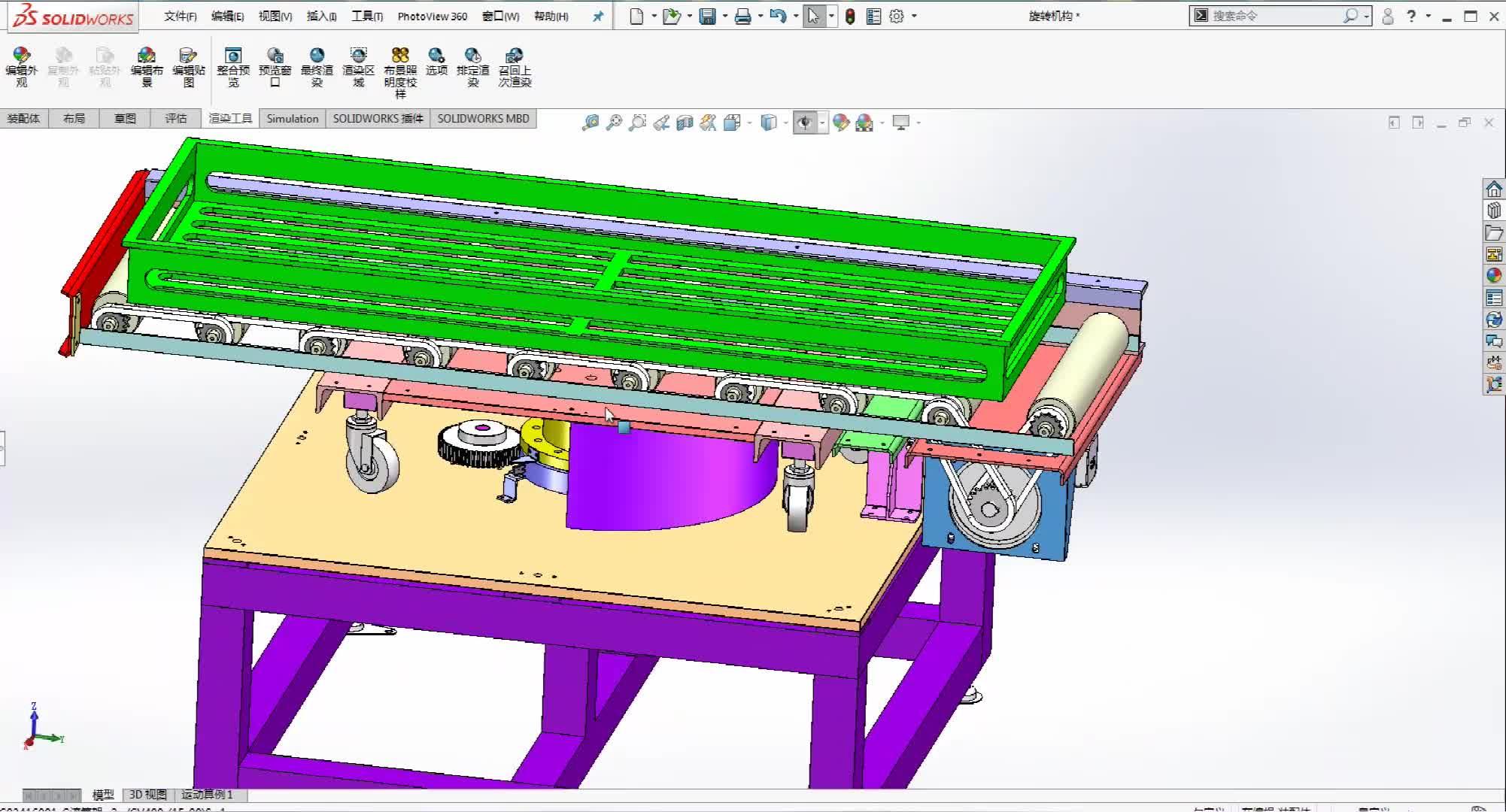Click the Rebuild traffic light icon
Image resolution: width=1506 pixels, height=812 pixels.
850,17
